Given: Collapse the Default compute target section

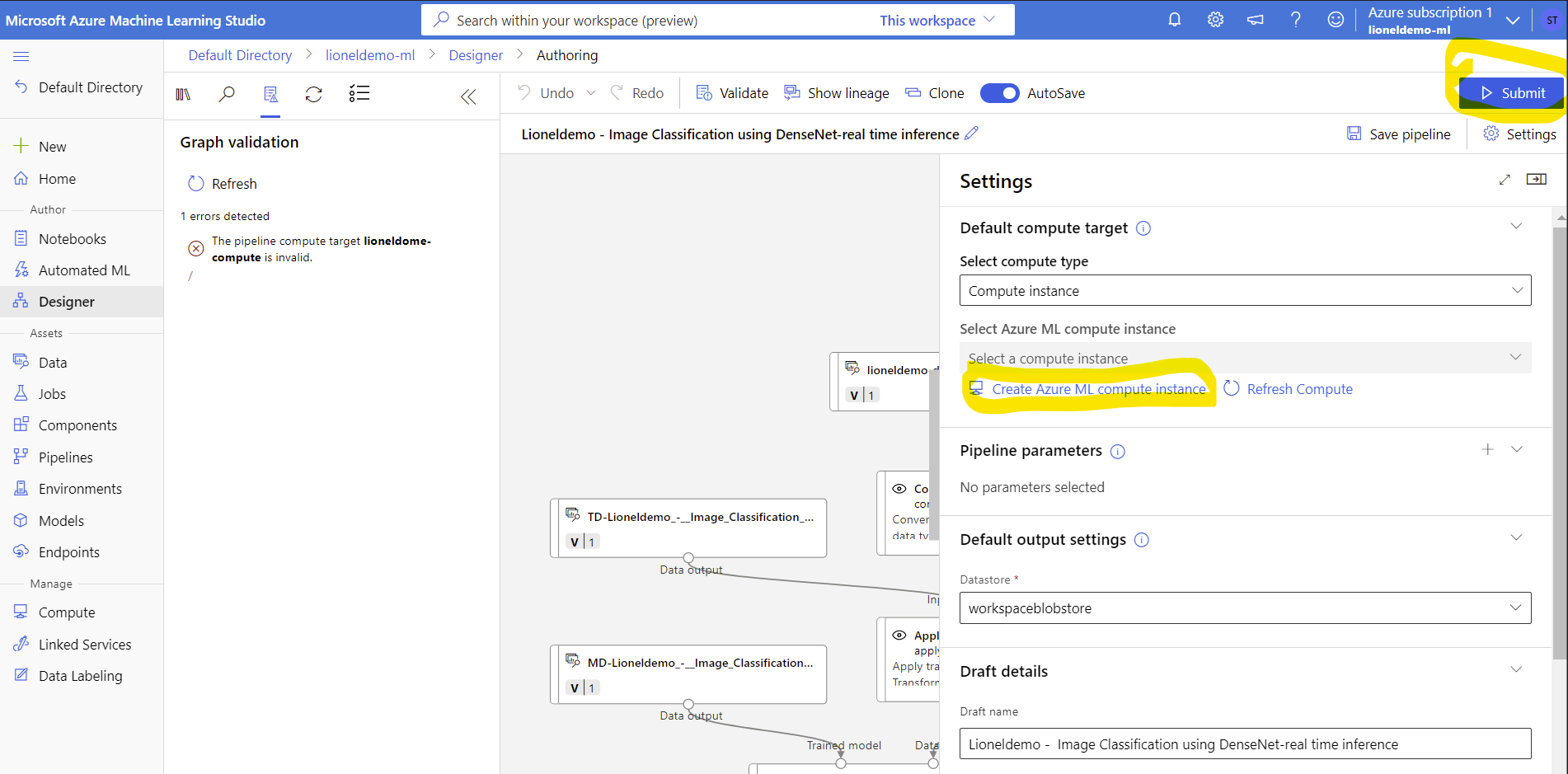Looking at the screenshot, I should tap(1516, 227).
